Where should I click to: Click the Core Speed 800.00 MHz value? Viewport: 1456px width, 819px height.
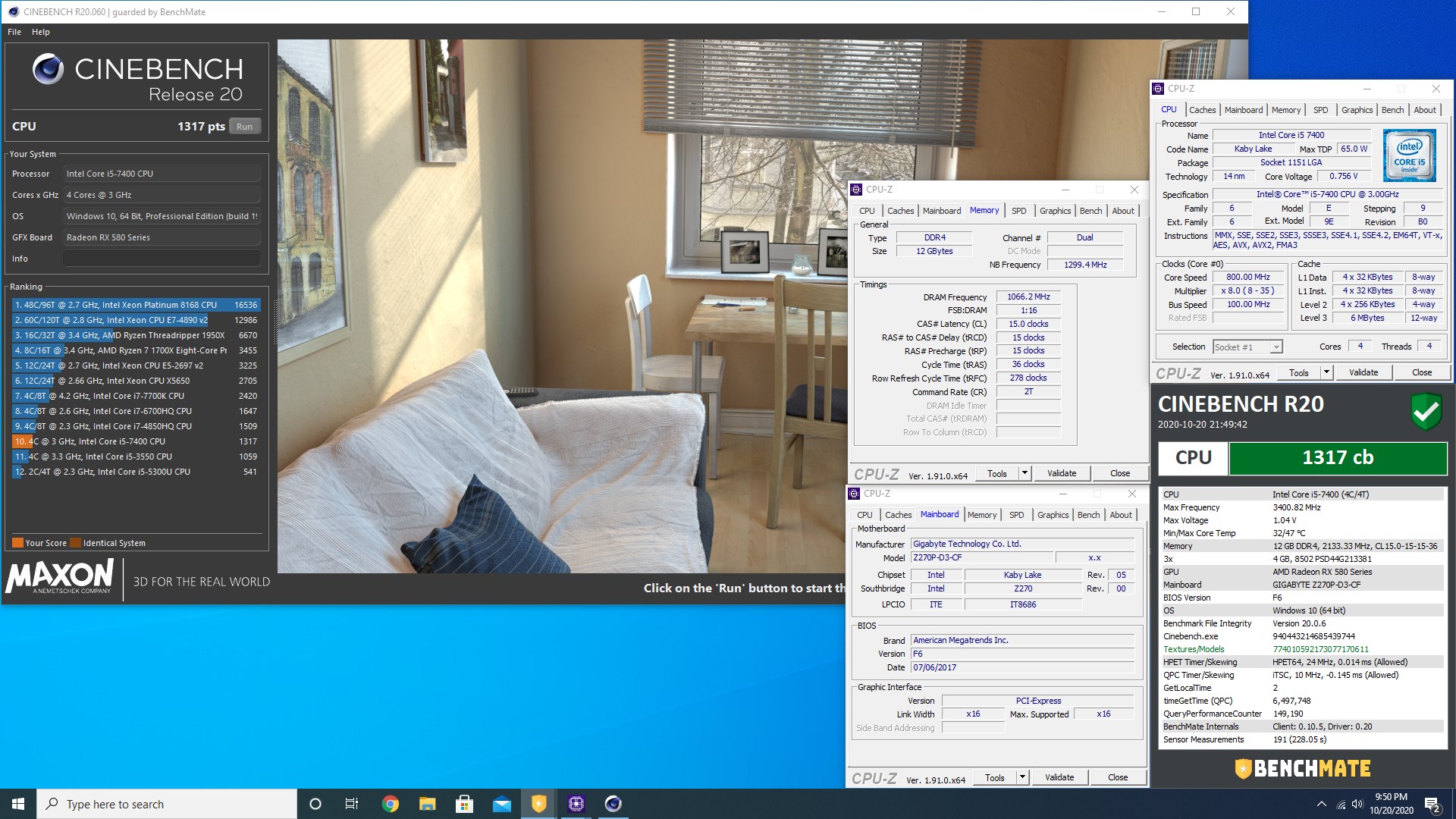[1248, 278]
